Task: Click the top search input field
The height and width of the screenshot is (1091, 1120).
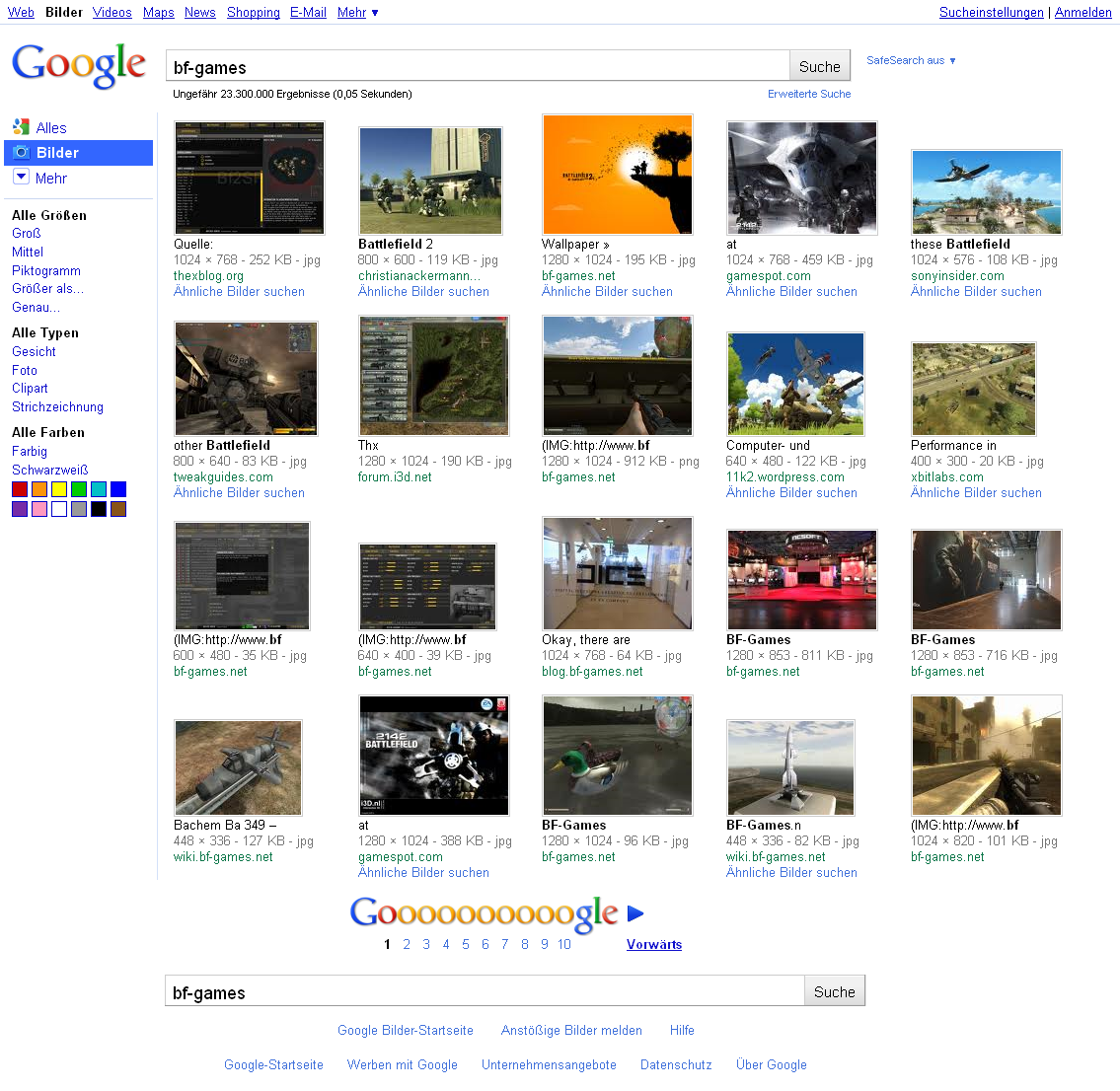Action: [478, 66]
